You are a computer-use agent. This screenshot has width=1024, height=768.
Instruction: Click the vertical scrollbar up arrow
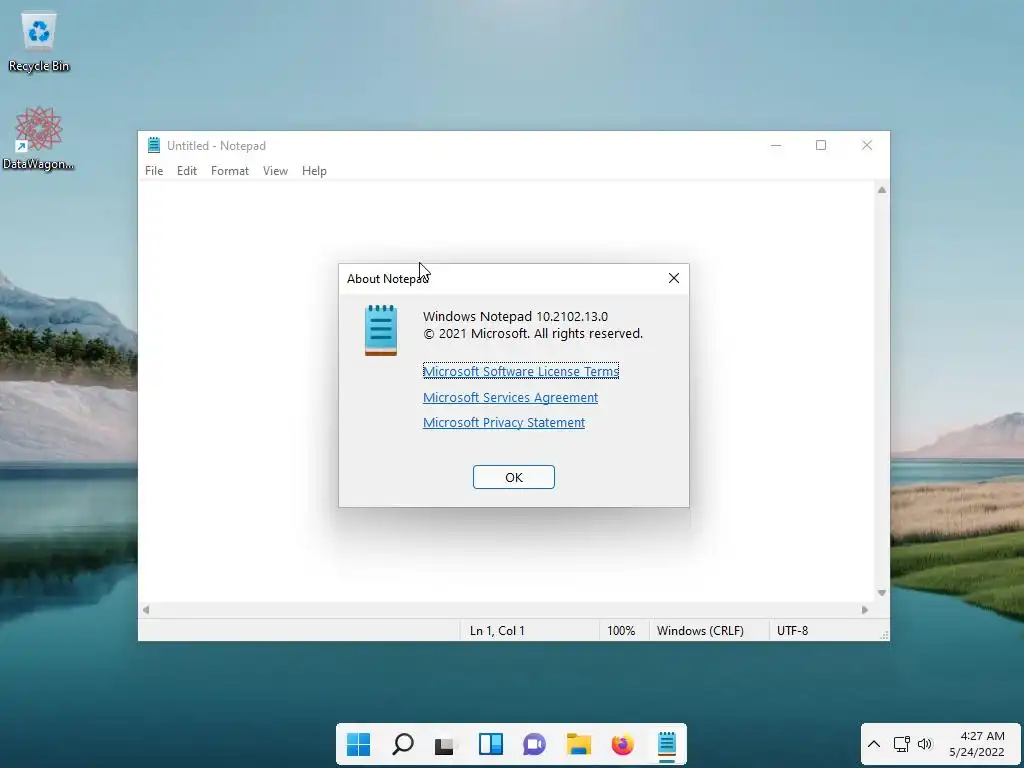[882, 190]
